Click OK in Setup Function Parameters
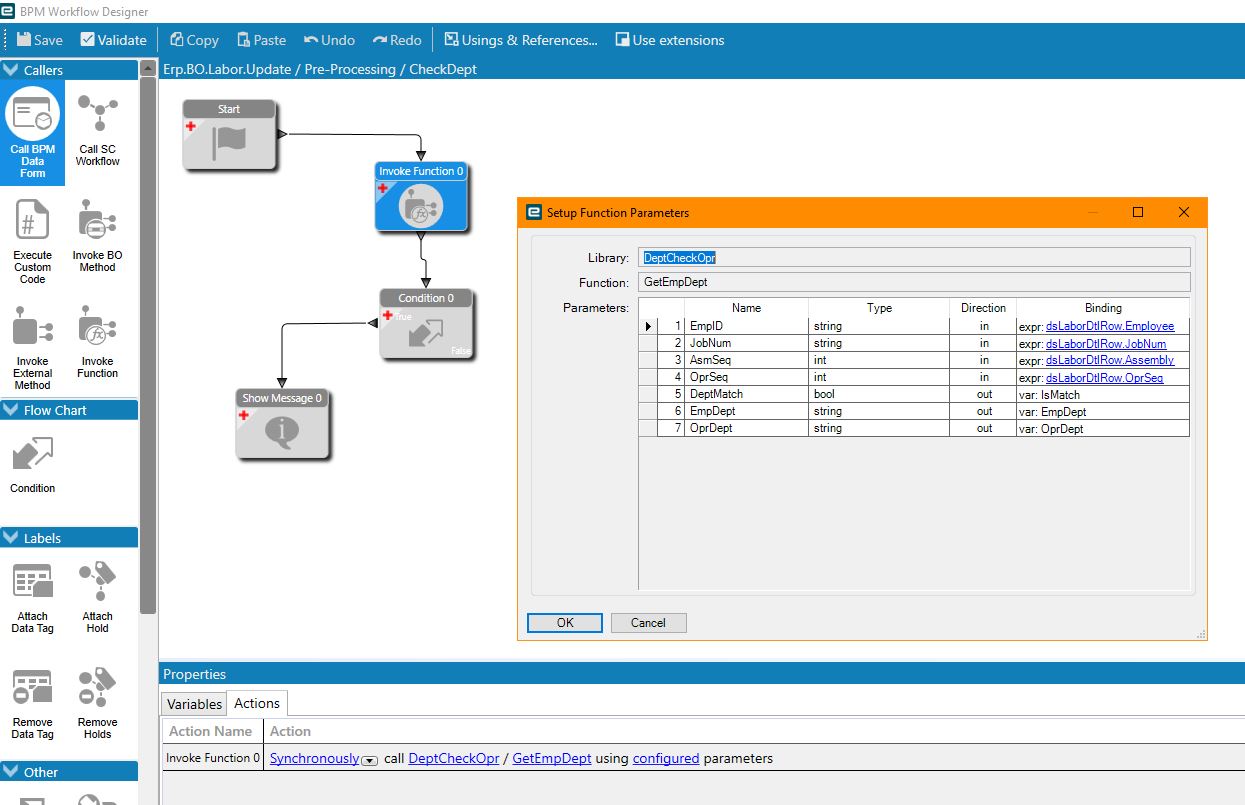 (x=565, y=622)
